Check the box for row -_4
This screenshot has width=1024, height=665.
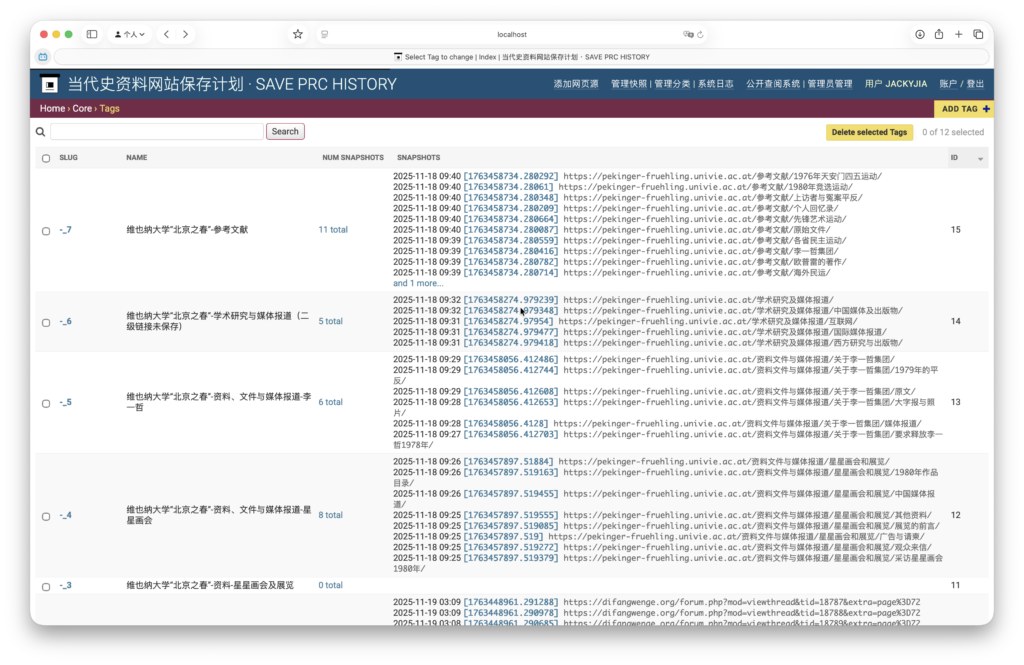pyautogui.click(x=46, y=516)
